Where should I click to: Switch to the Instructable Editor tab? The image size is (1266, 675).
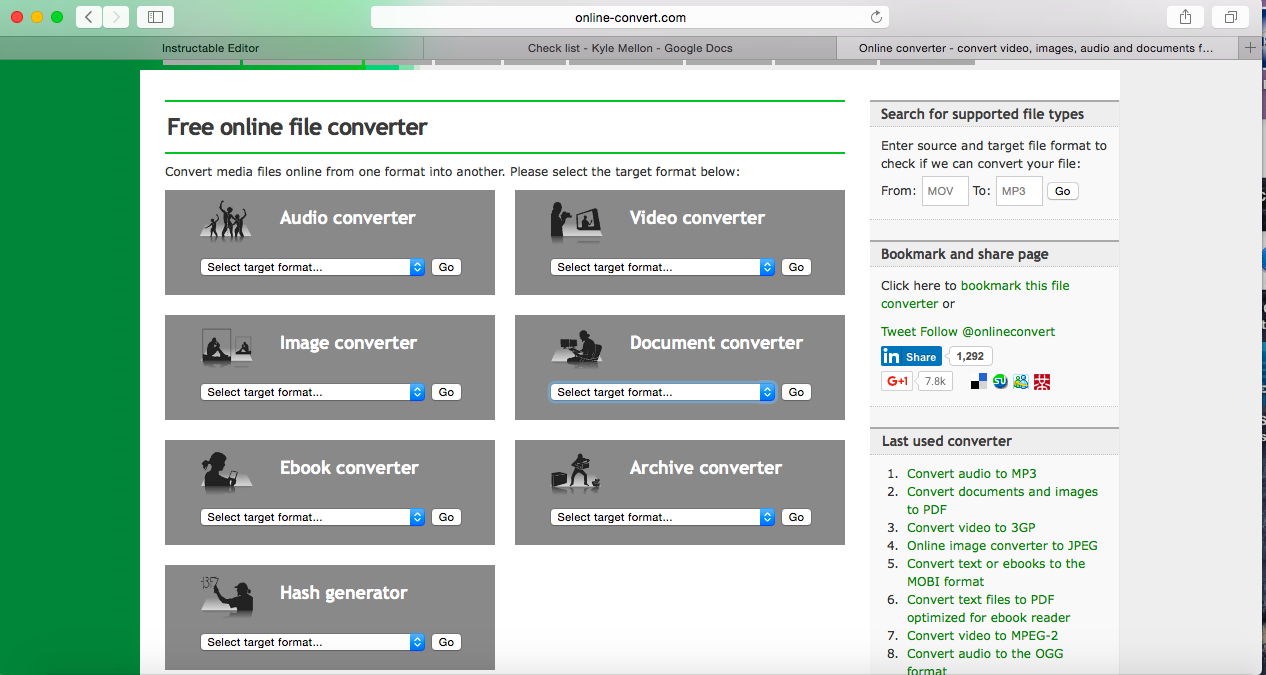(x=211, y=48)
